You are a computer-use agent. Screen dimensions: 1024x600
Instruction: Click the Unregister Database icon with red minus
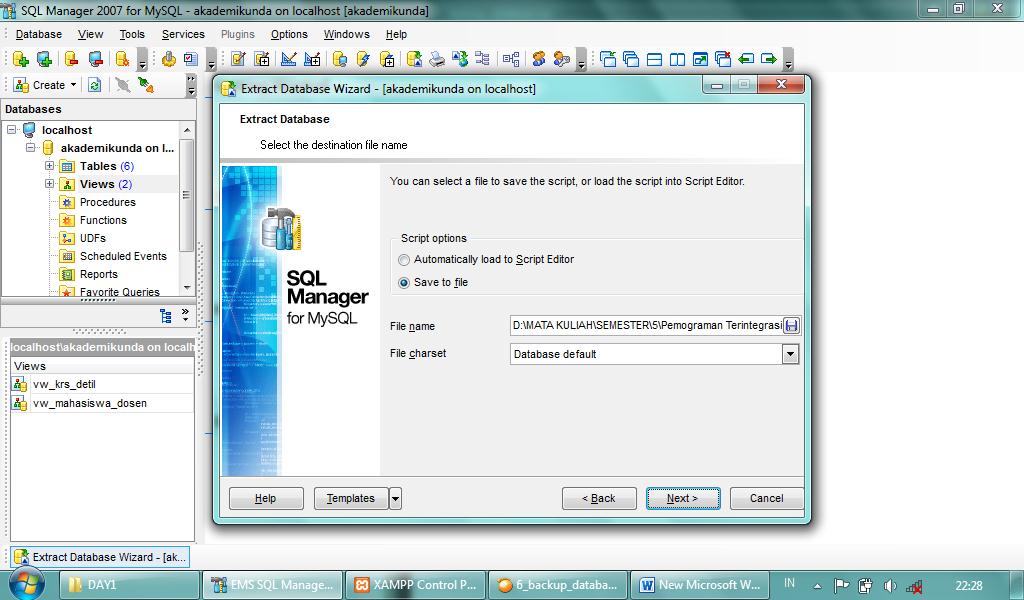tap(71, 59)
